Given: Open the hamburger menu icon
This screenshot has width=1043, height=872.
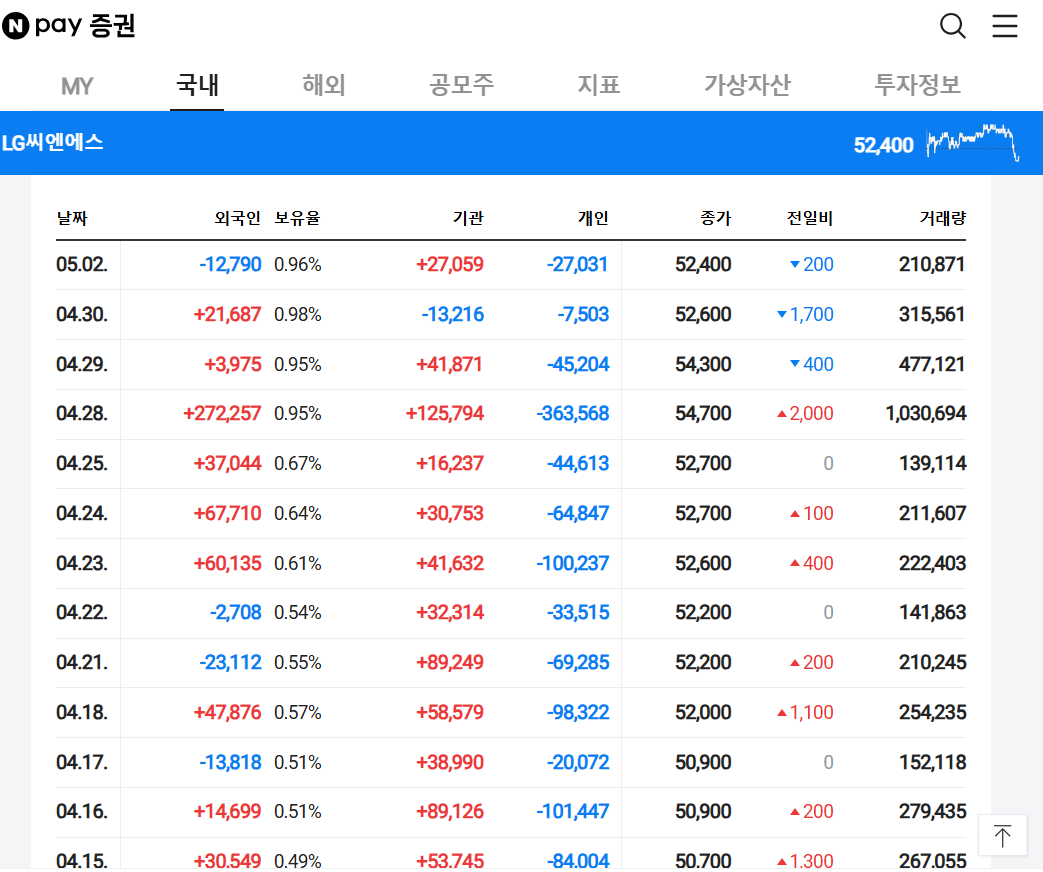Looking at the screenshot, I should [x=1004, y=26].
